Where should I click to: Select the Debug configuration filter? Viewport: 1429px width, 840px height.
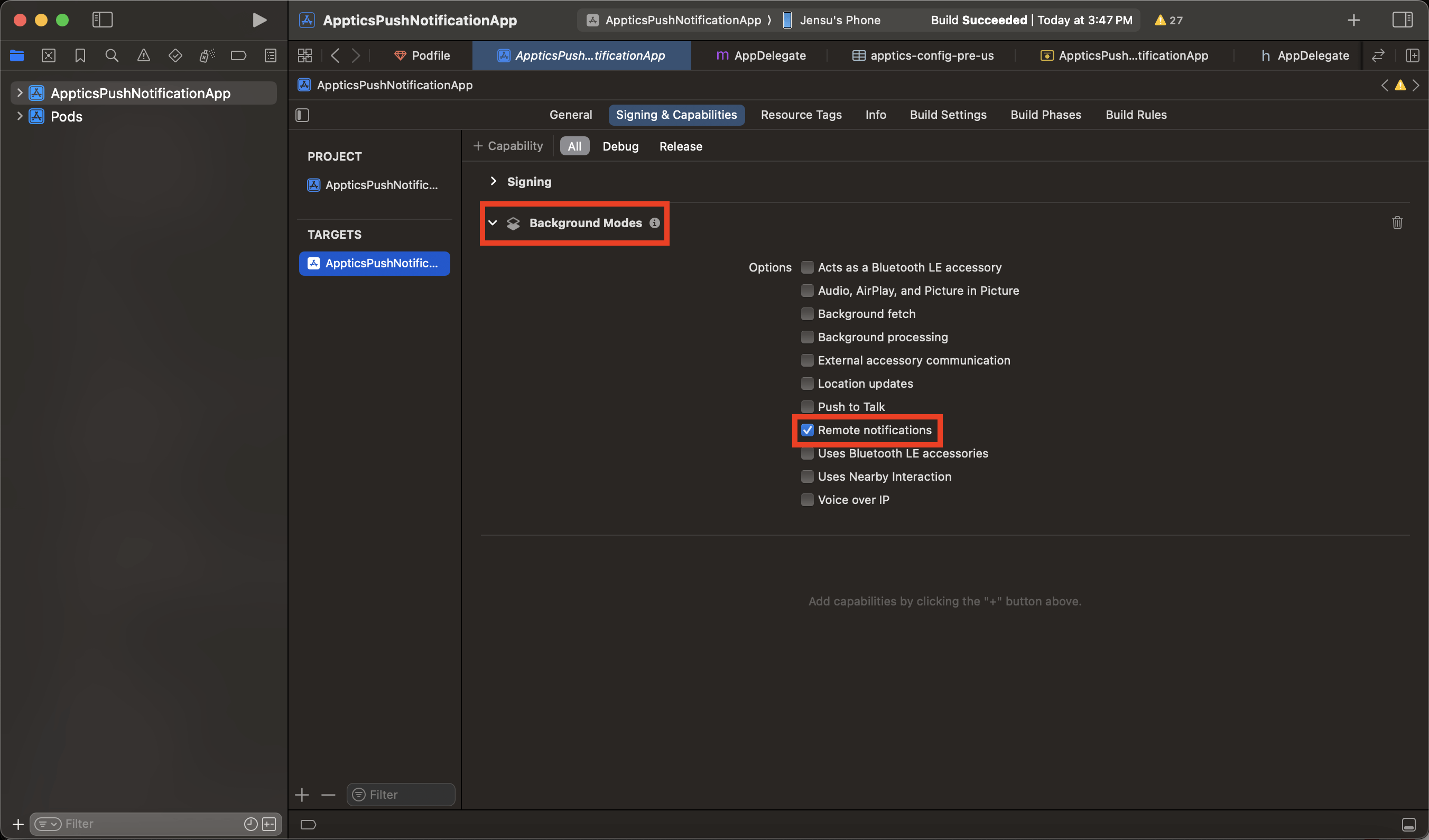[620, 146]
